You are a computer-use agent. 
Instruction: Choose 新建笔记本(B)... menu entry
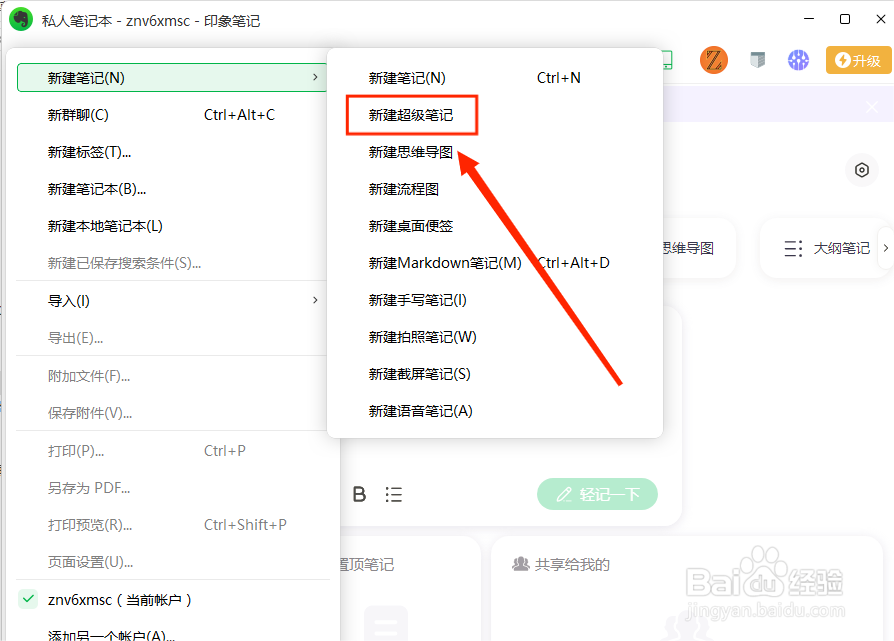tap(172, 189)
